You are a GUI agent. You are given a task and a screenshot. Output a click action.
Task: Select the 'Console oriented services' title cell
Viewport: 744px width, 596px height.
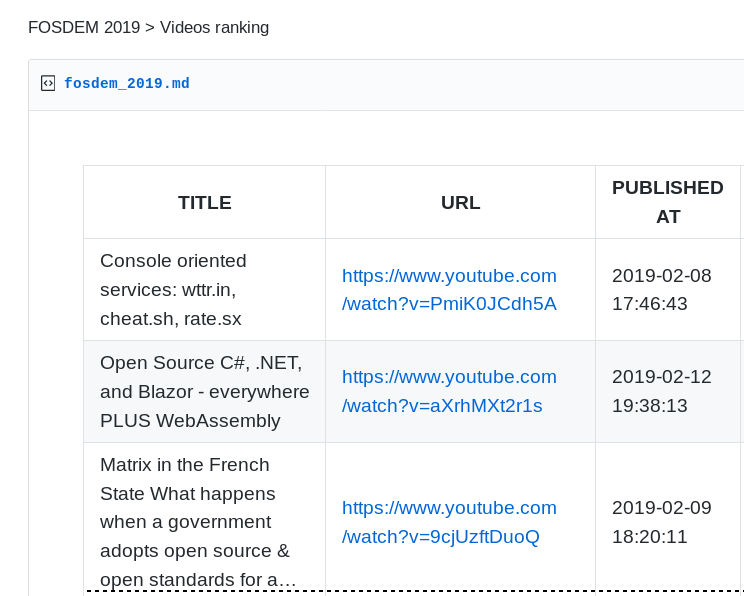coord(205,289)
